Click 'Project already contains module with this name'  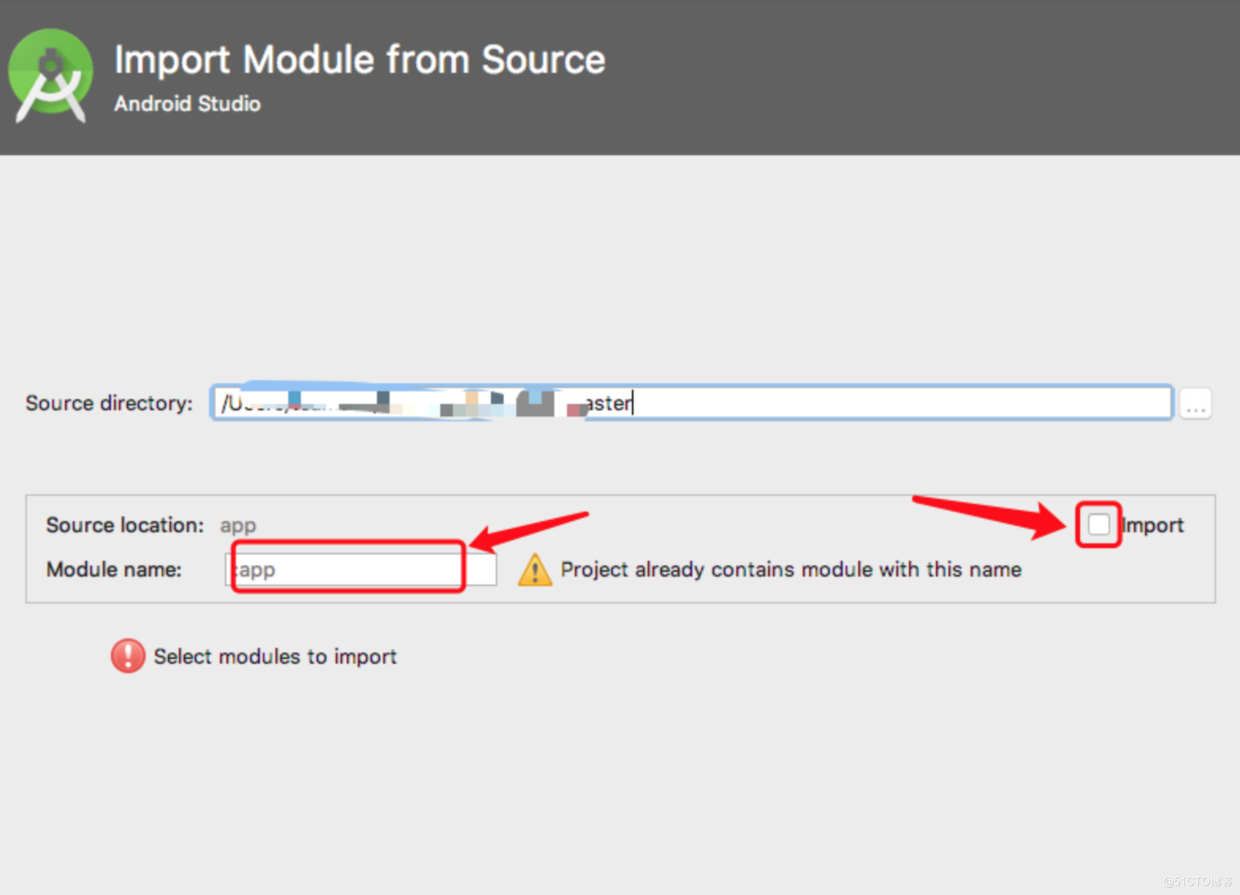coord(791,570)
